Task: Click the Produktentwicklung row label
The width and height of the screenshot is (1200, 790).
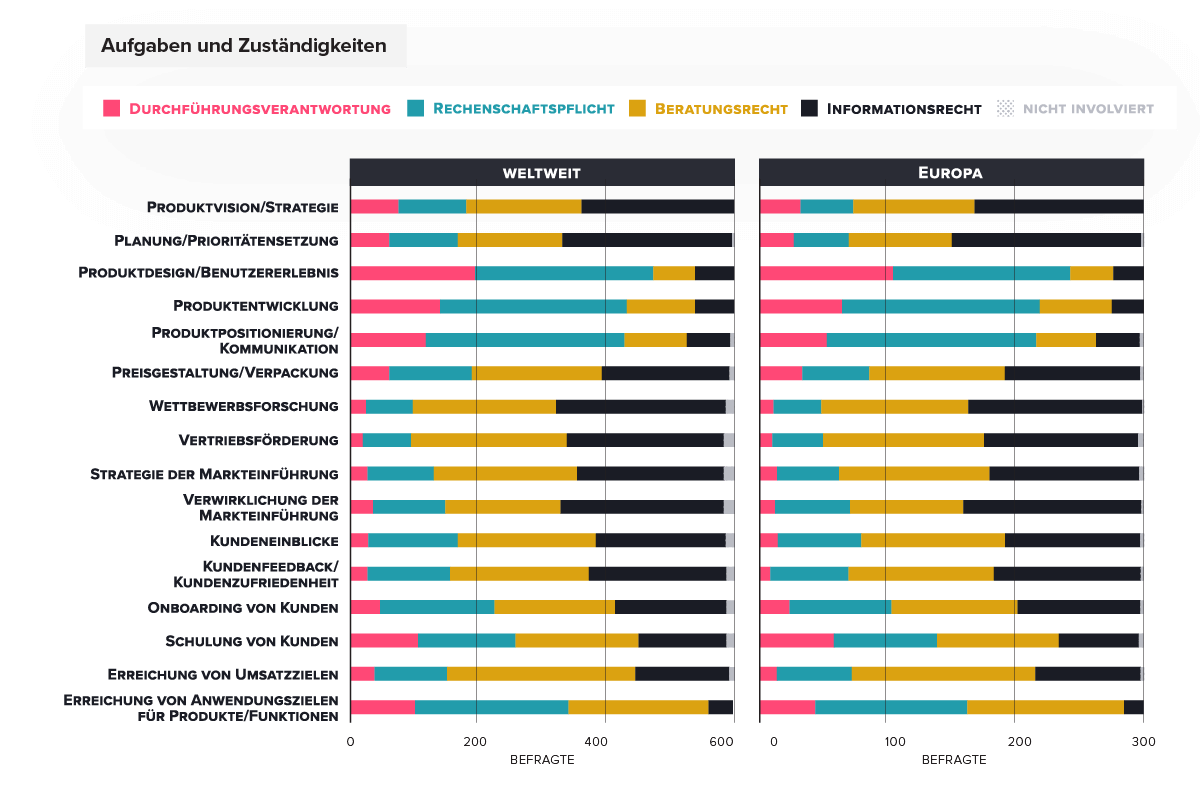Action: point(256,305)
